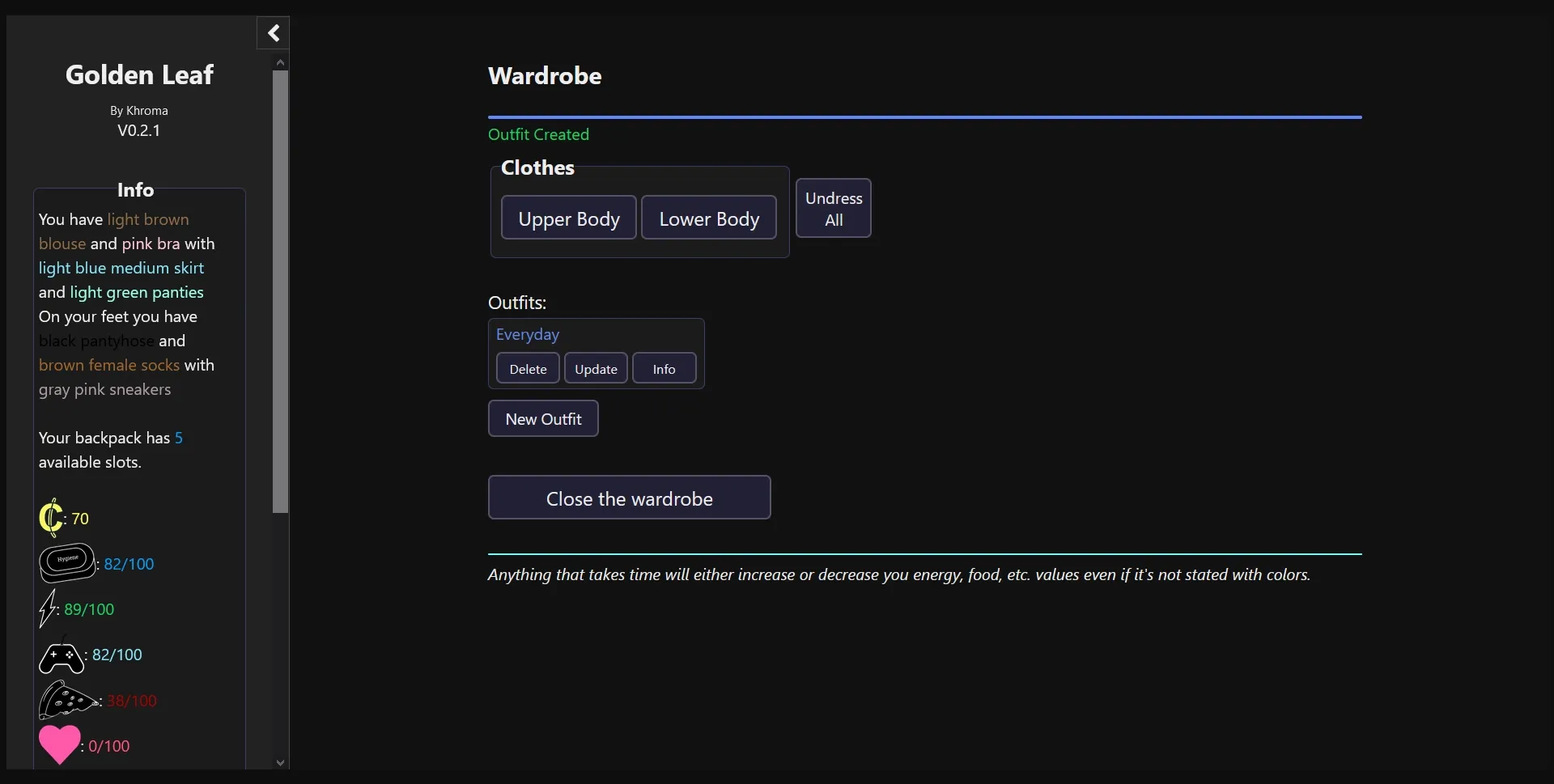This screenshot has width=1554, height=784.
Task: Select the Everyday outfit name
Action: point(528,334)
